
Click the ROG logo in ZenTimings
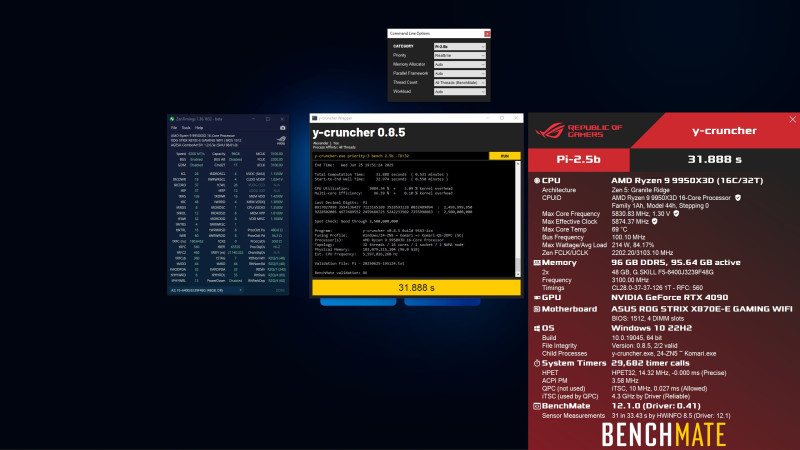(281, 140)
